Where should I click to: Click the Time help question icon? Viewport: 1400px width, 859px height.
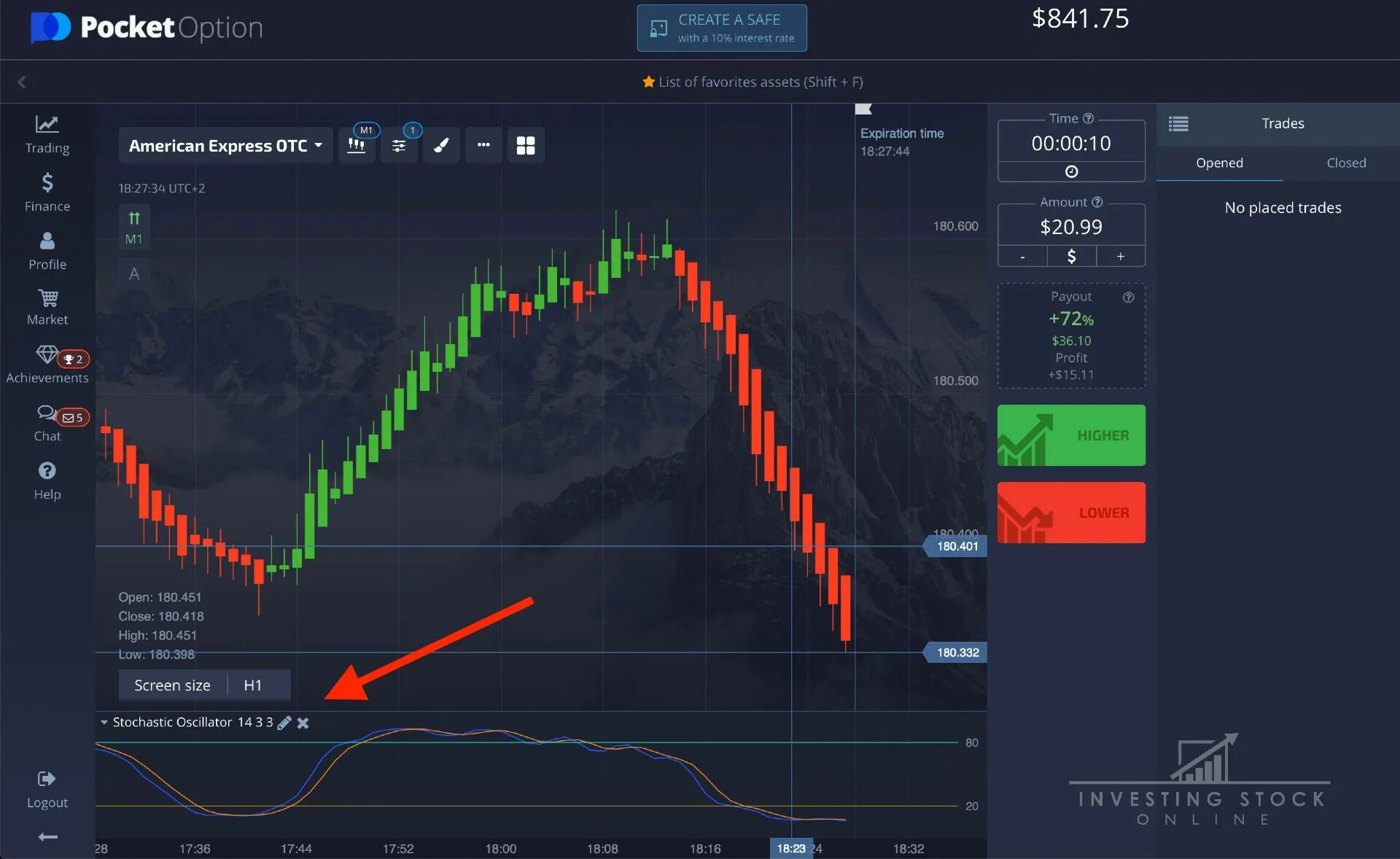(x=1088, y=118)
